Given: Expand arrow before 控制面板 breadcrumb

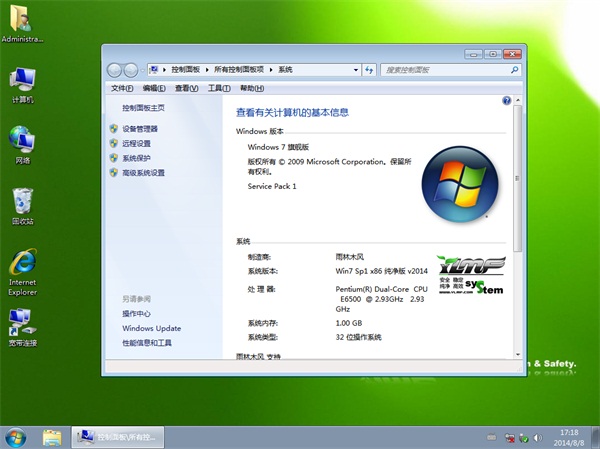Looking at the screenshot, I should point(165,70).
